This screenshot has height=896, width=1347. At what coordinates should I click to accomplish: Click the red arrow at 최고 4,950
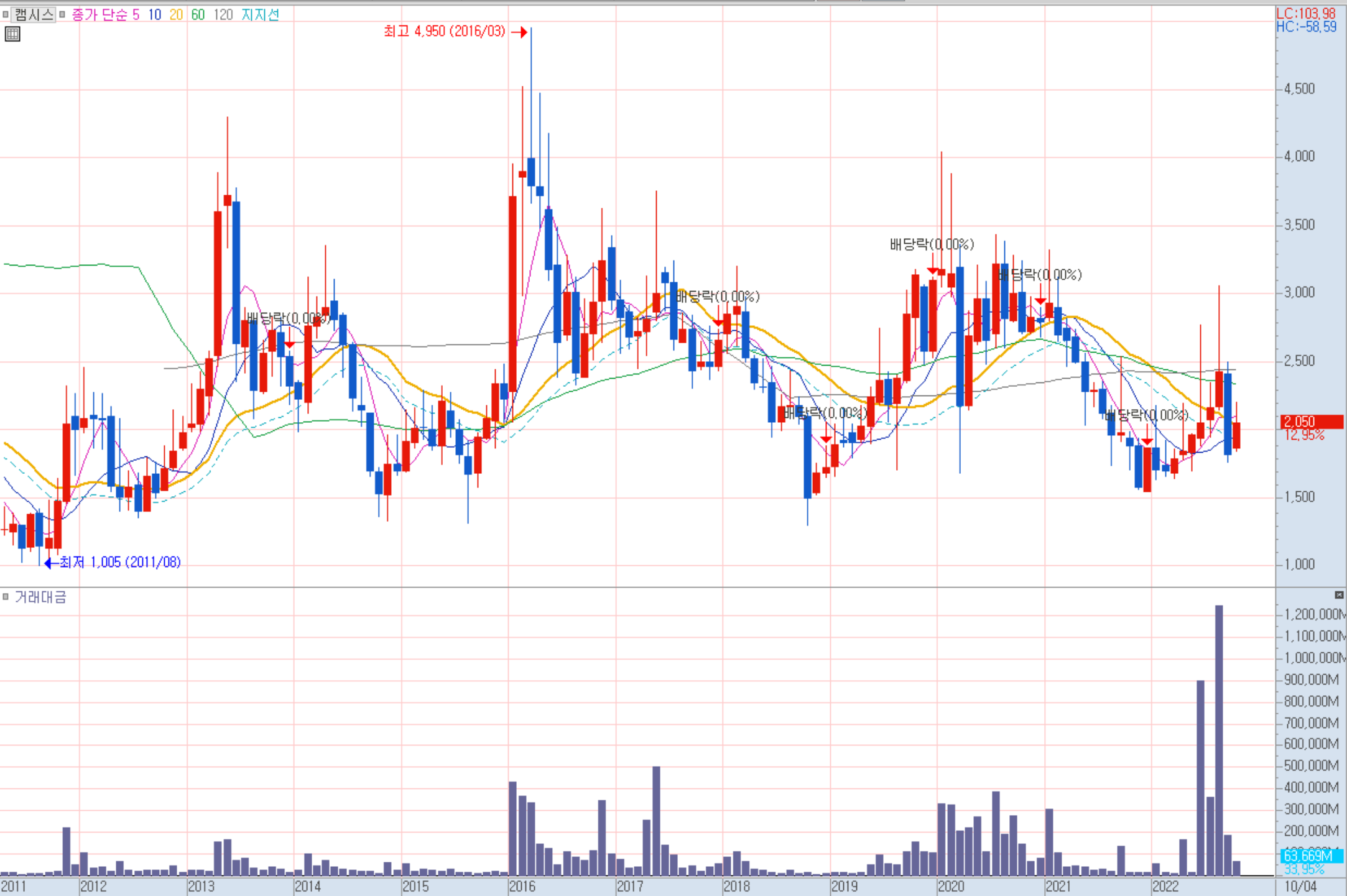point(519,32)
